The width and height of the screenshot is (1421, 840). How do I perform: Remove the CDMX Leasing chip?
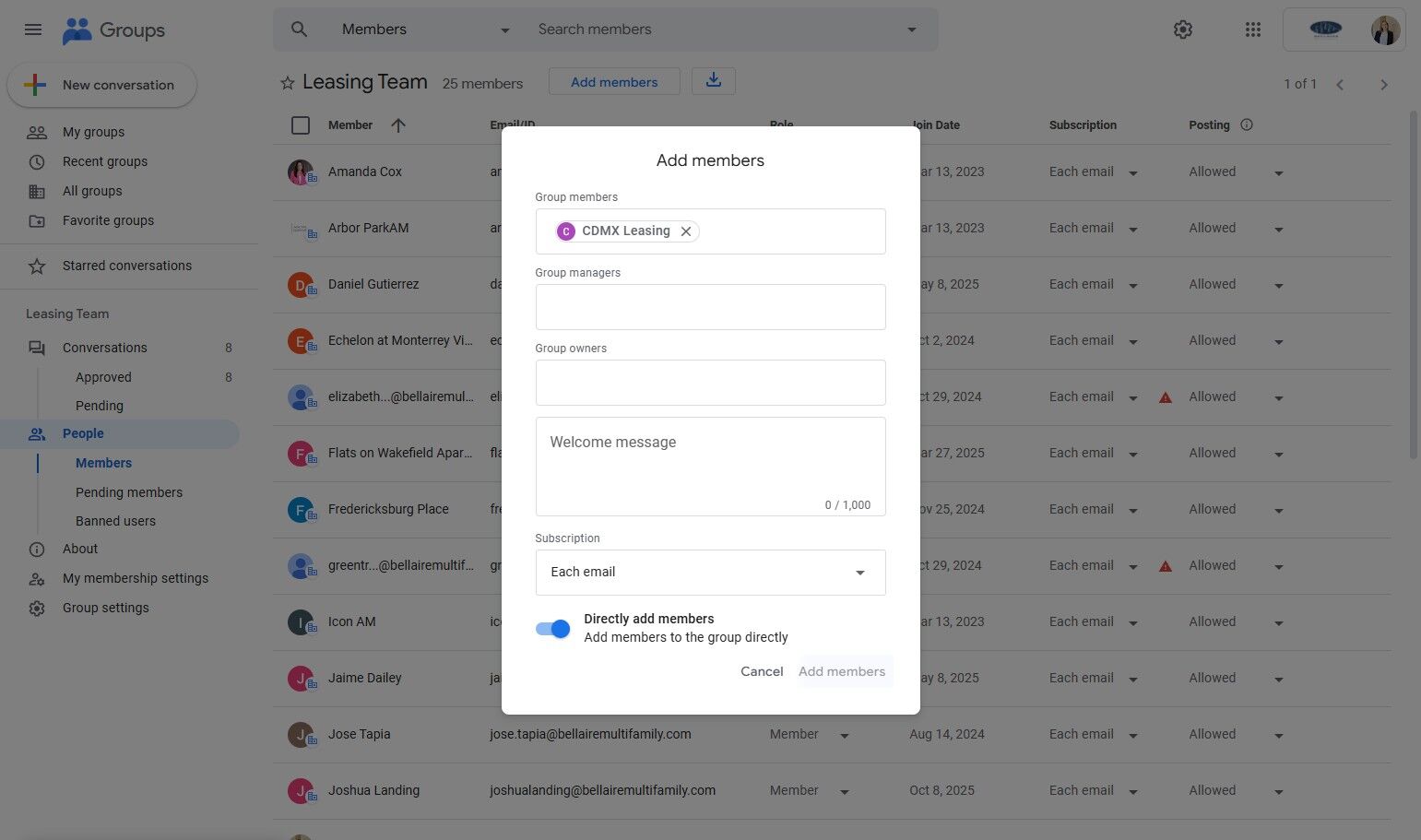pyautogui.click(x=686, y=231)
